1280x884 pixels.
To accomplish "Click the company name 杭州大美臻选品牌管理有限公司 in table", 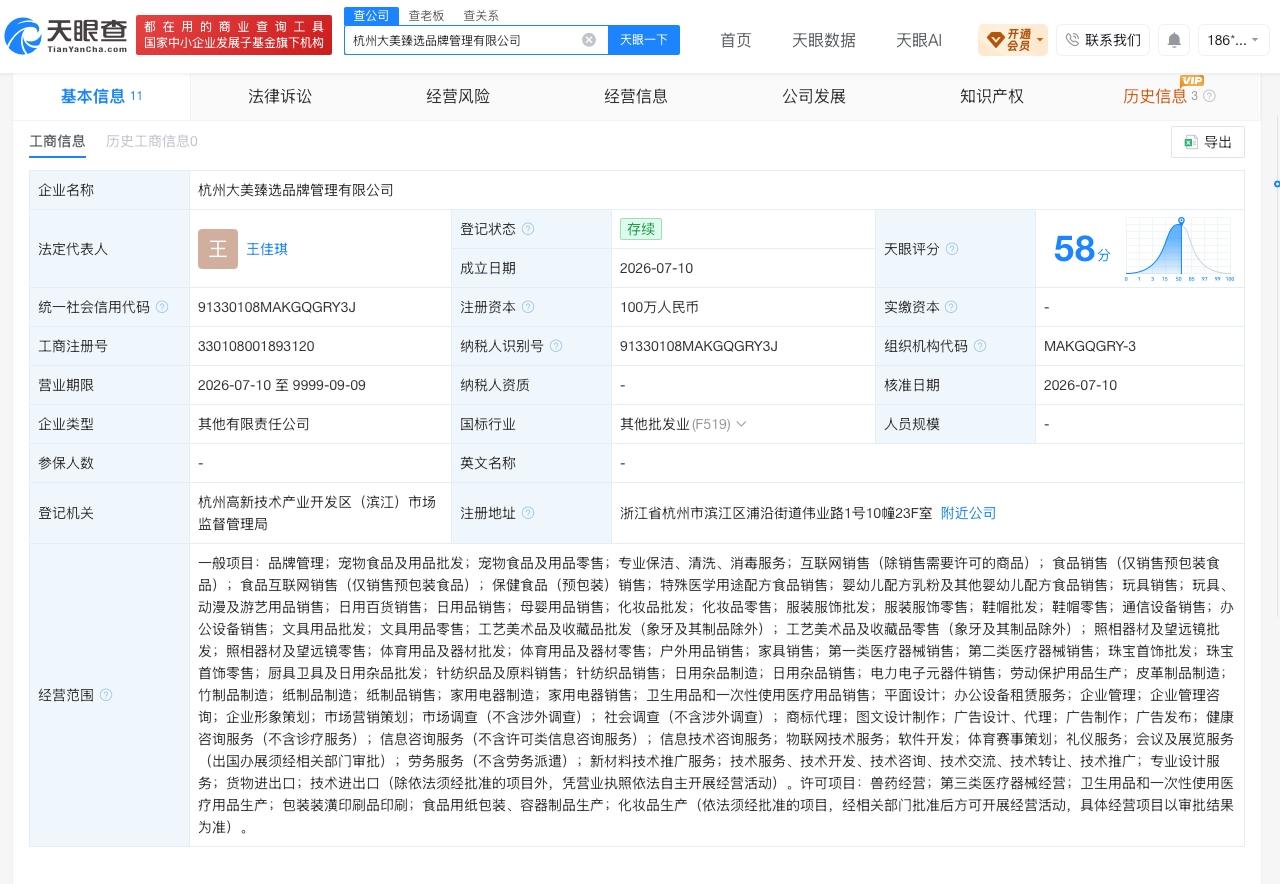I will point(296,190).
